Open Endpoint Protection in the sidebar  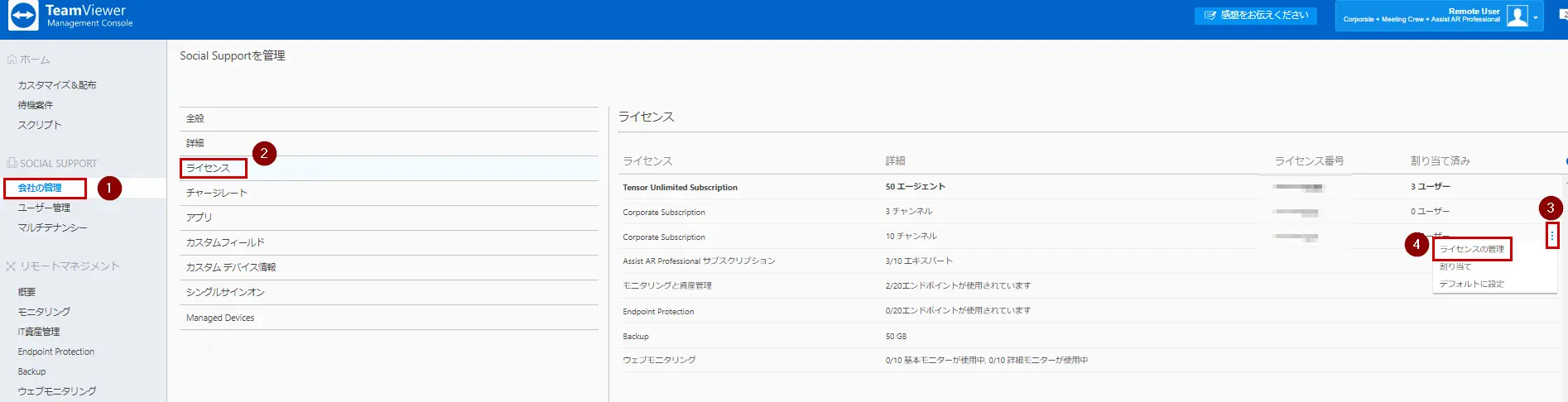[56, 352]
